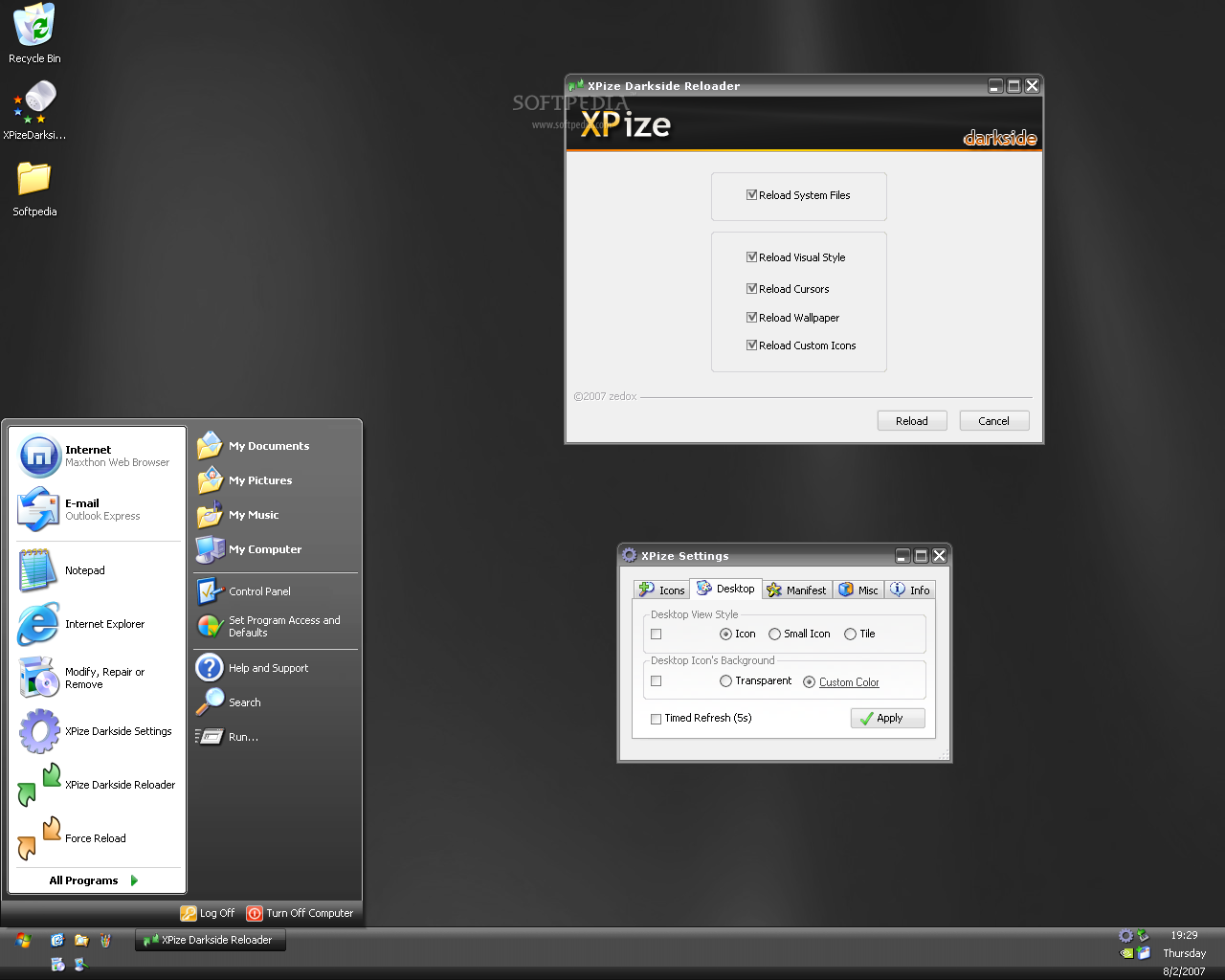Switch to the Icons tab

[662, 590]
